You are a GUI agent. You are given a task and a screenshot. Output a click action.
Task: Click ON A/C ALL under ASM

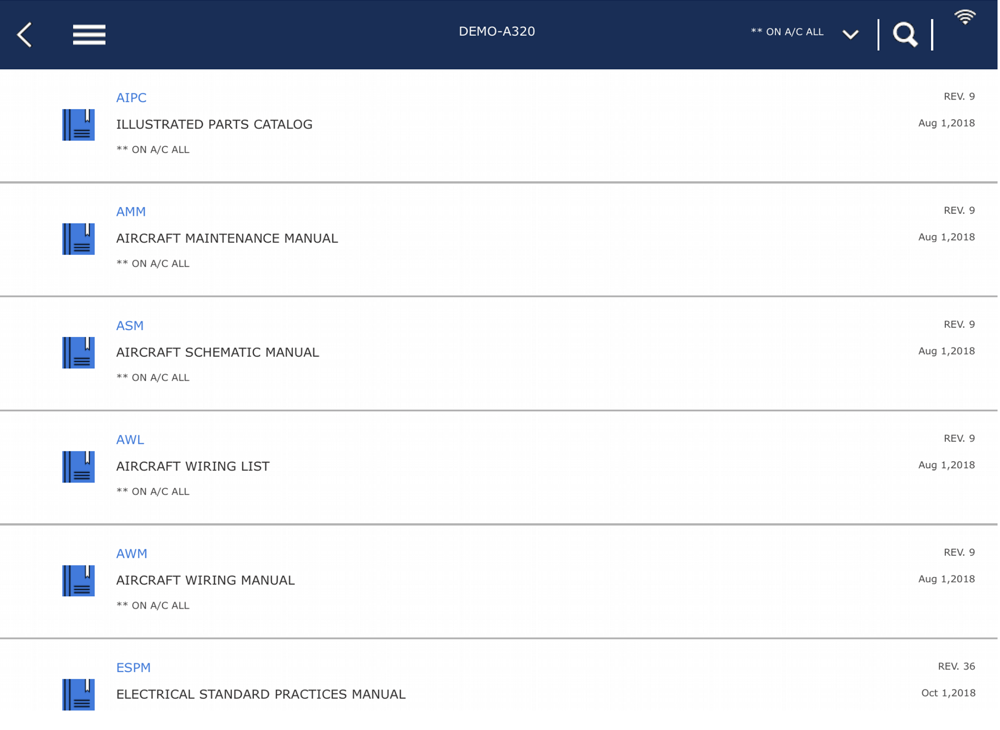tap(153, 378)
